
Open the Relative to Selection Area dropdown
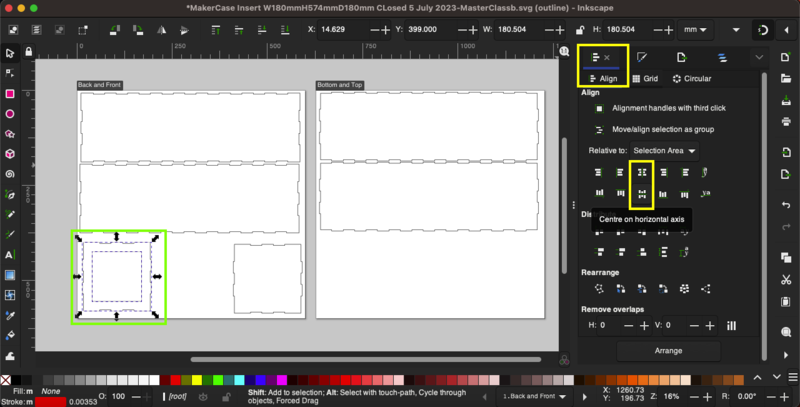(x=664, y=151)
